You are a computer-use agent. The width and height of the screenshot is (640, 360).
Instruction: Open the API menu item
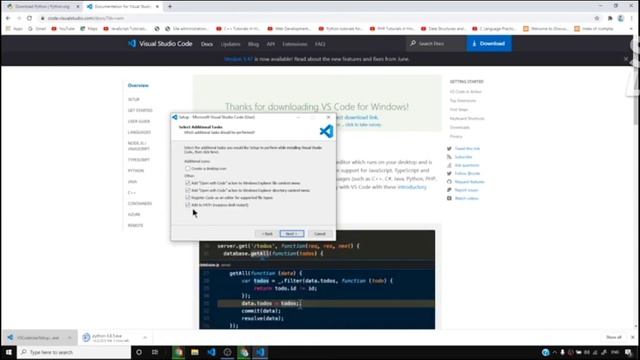pos(271,44)
